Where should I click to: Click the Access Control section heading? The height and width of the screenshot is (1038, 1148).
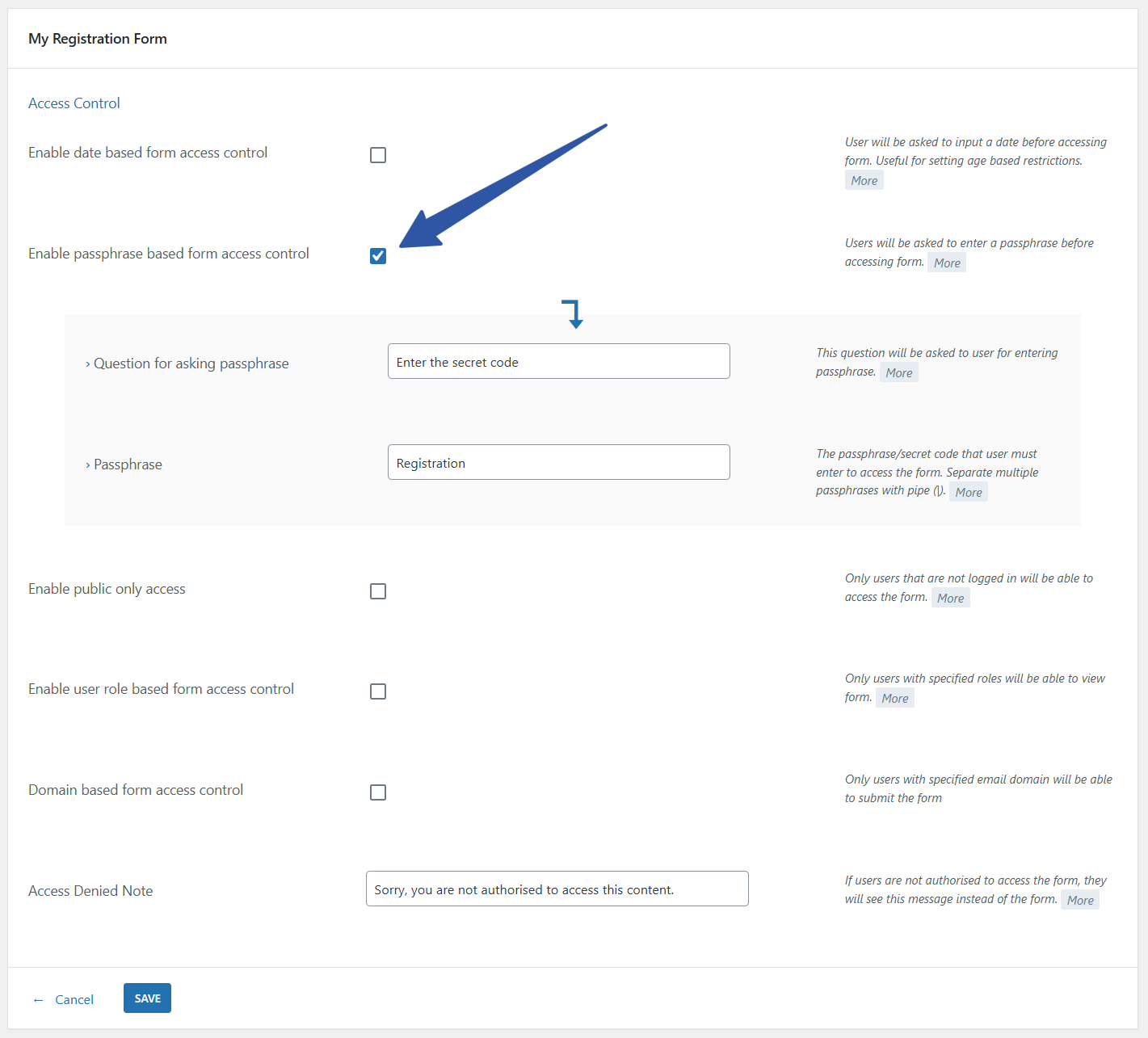(x=74, y=103)
